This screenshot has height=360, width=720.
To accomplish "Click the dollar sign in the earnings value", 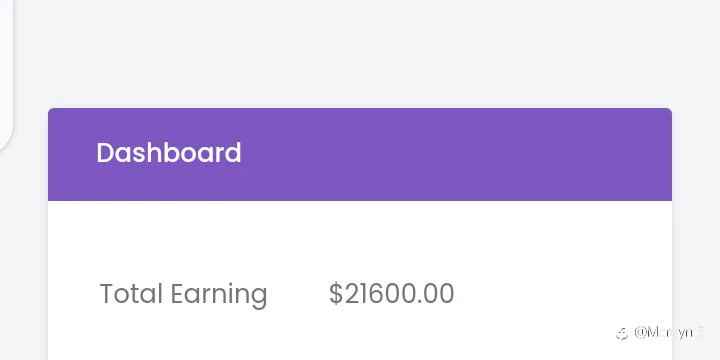I will 336,294.
